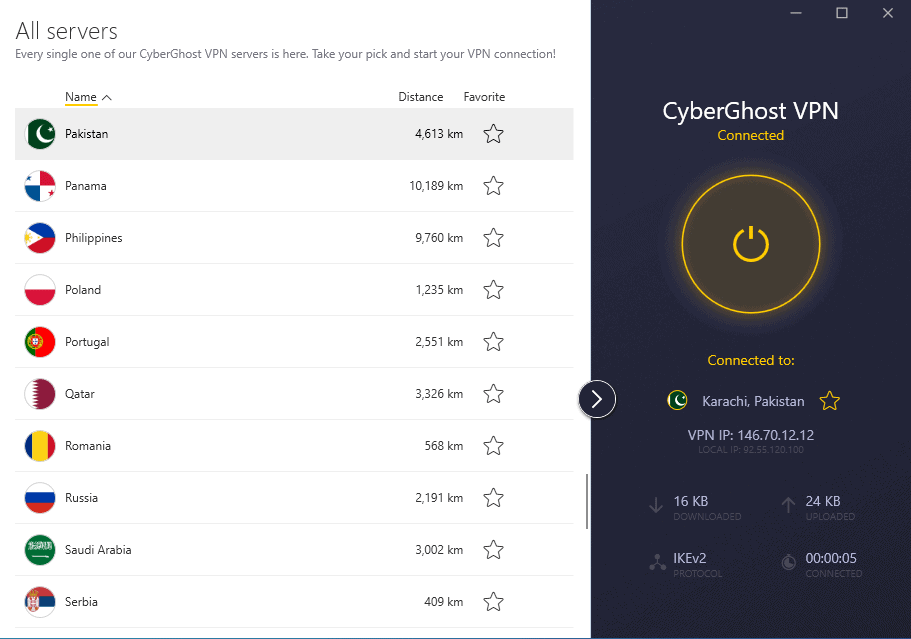
Task: Click the Panama flag icon
Action: (40, 186)
